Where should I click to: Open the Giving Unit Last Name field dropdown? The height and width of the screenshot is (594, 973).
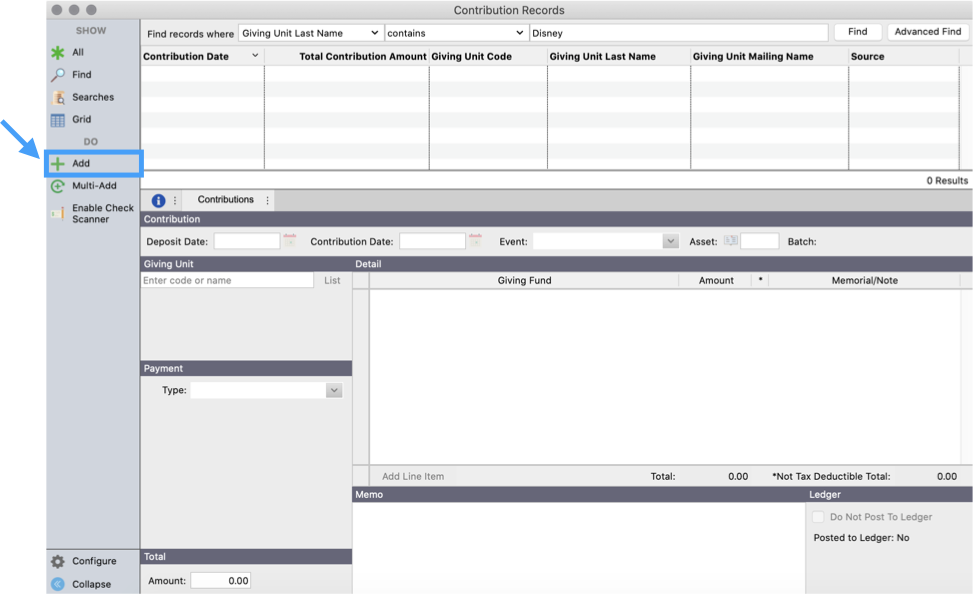pyautogui.click(x=310, y=32)
